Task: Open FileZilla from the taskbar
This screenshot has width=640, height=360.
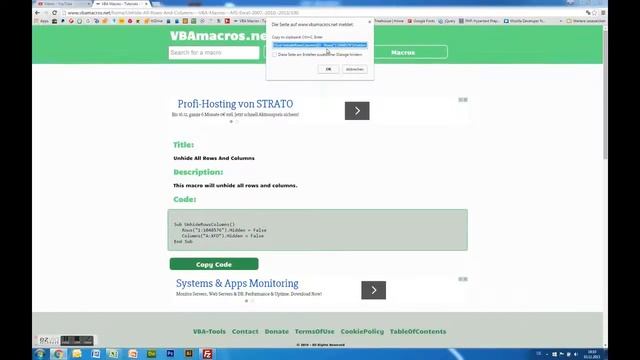Action: click(x=207, y=354)
